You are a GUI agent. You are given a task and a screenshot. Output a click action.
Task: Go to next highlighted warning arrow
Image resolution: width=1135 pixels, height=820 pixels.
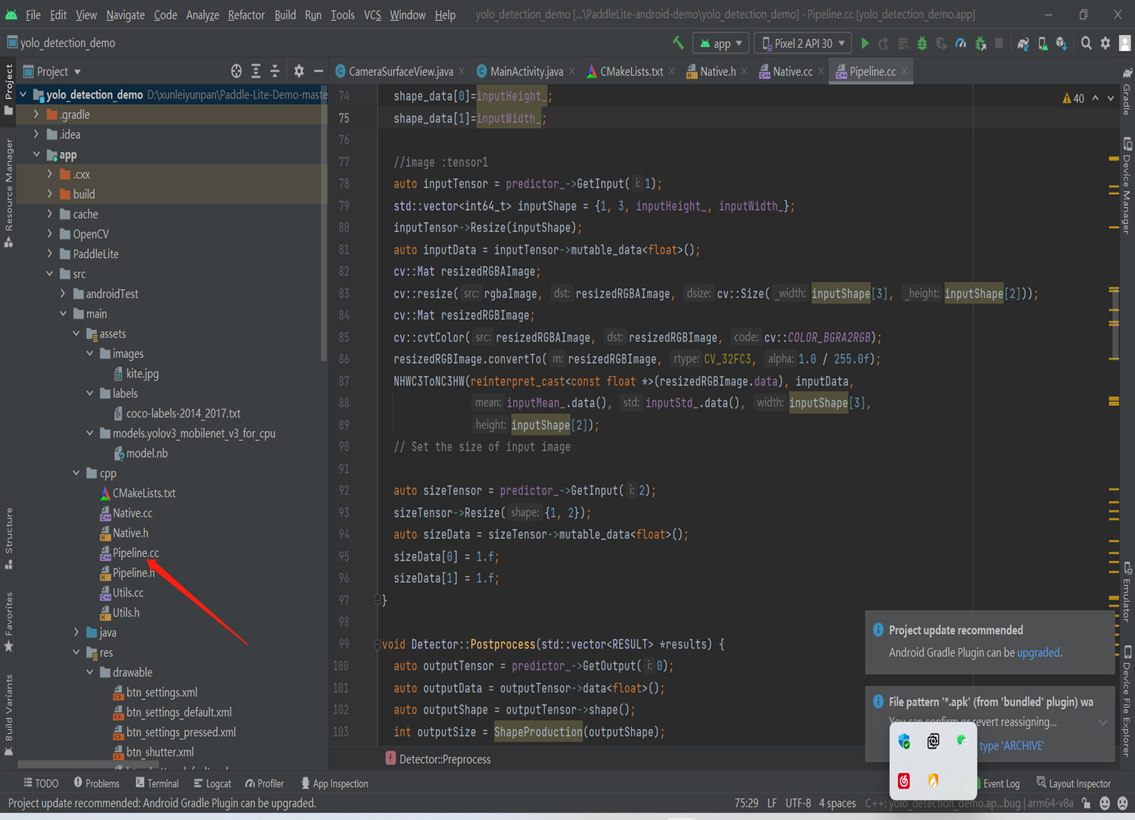1110,98
